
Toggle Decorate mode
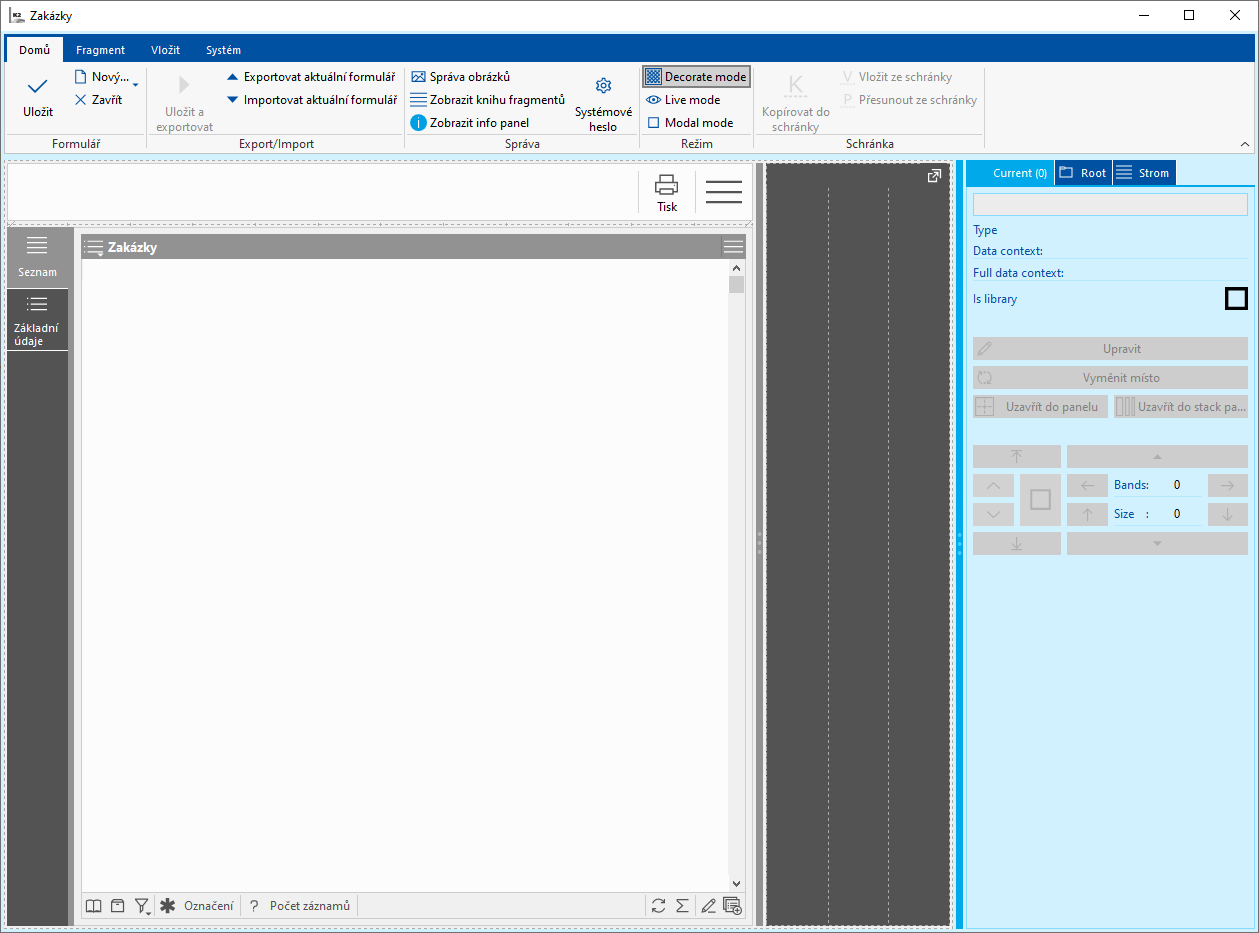696,77
